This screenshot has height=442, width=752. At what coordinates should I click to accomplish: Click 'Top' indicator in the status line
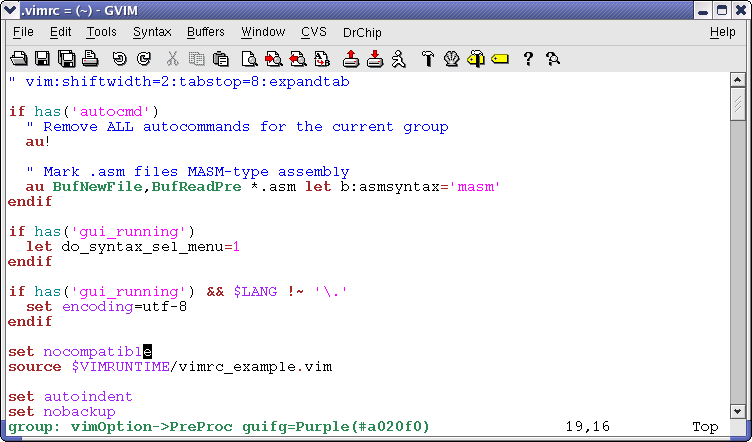[x=705, y=427]
